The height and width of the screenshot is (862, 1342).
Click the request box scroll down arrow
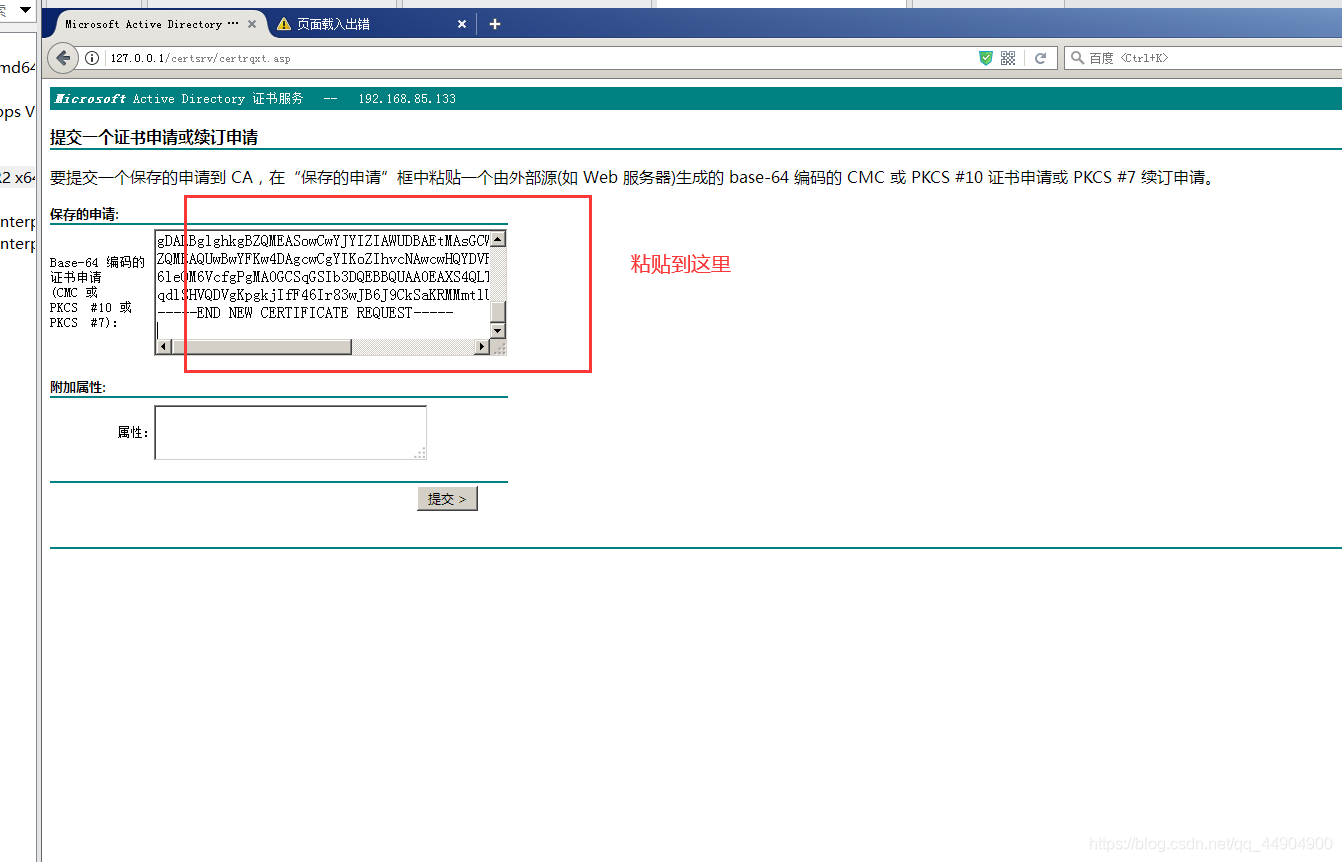pyautogui.click(x=498, y=330)
